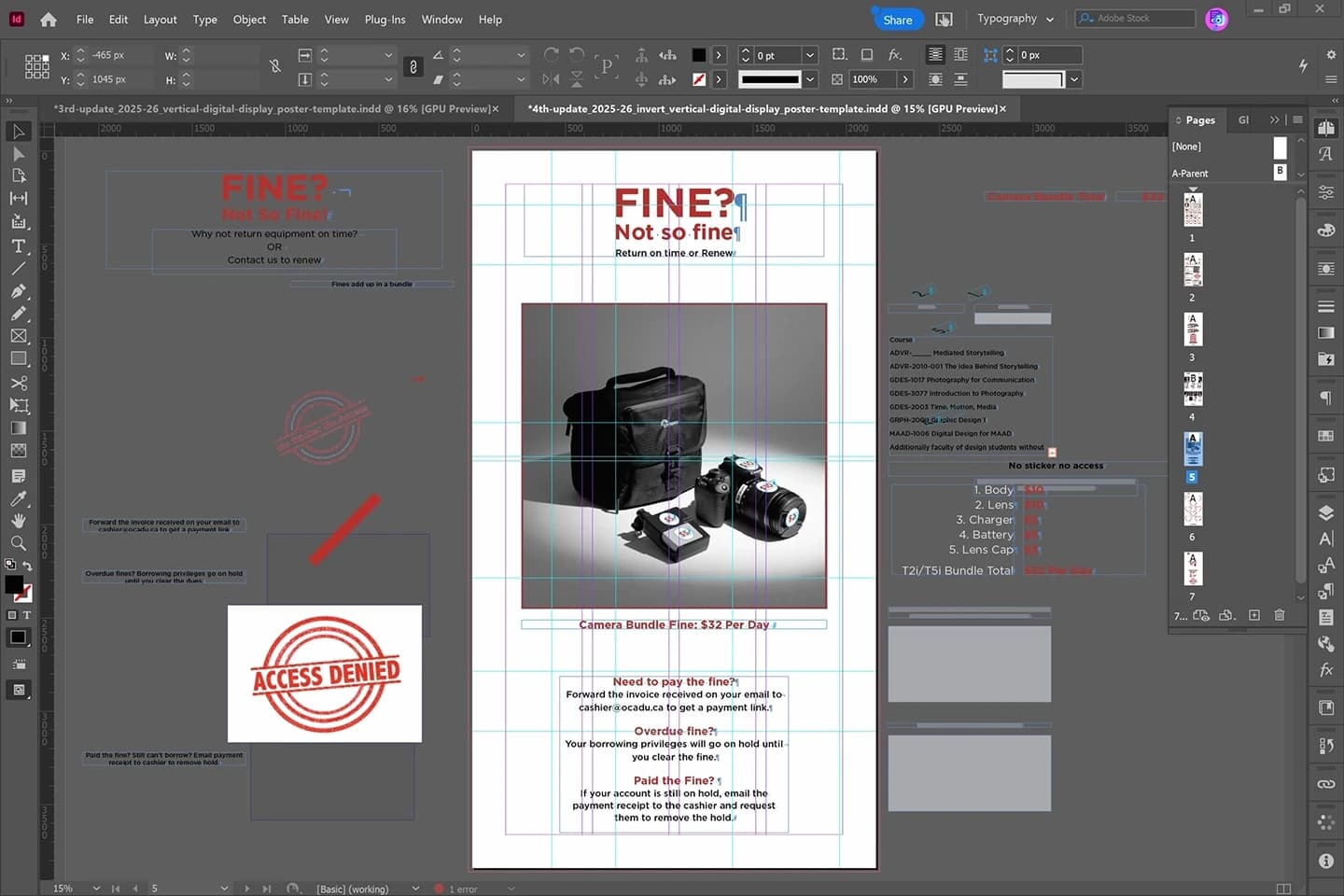Image resolution: width=1344 pixels, height=896 pixels.
Task: Select page 3 thumbnail
Action: pos(1192,329)
